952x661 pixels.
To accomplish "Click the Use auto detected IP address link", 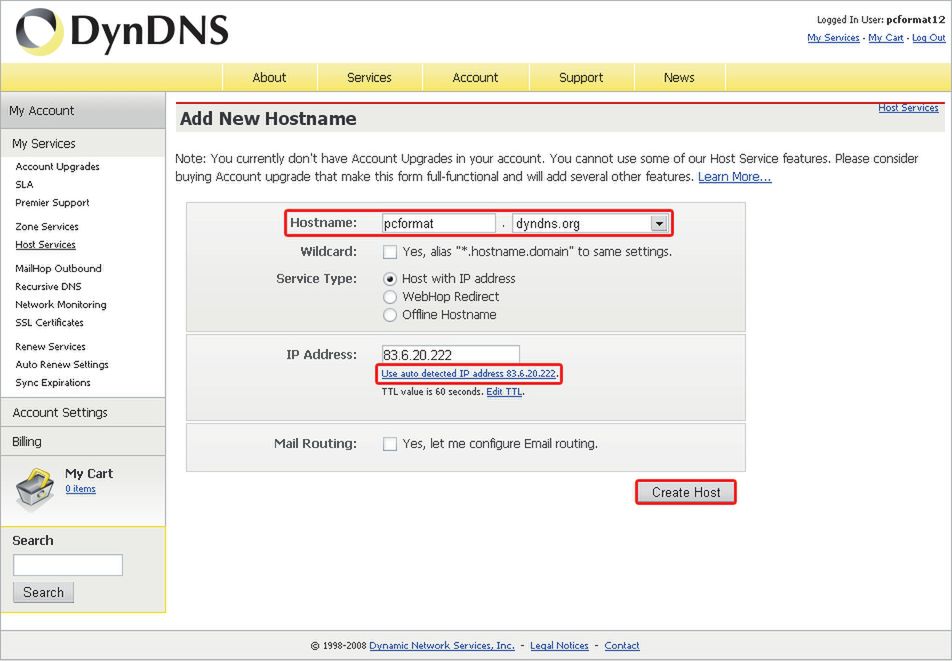I will pos(468,374).
